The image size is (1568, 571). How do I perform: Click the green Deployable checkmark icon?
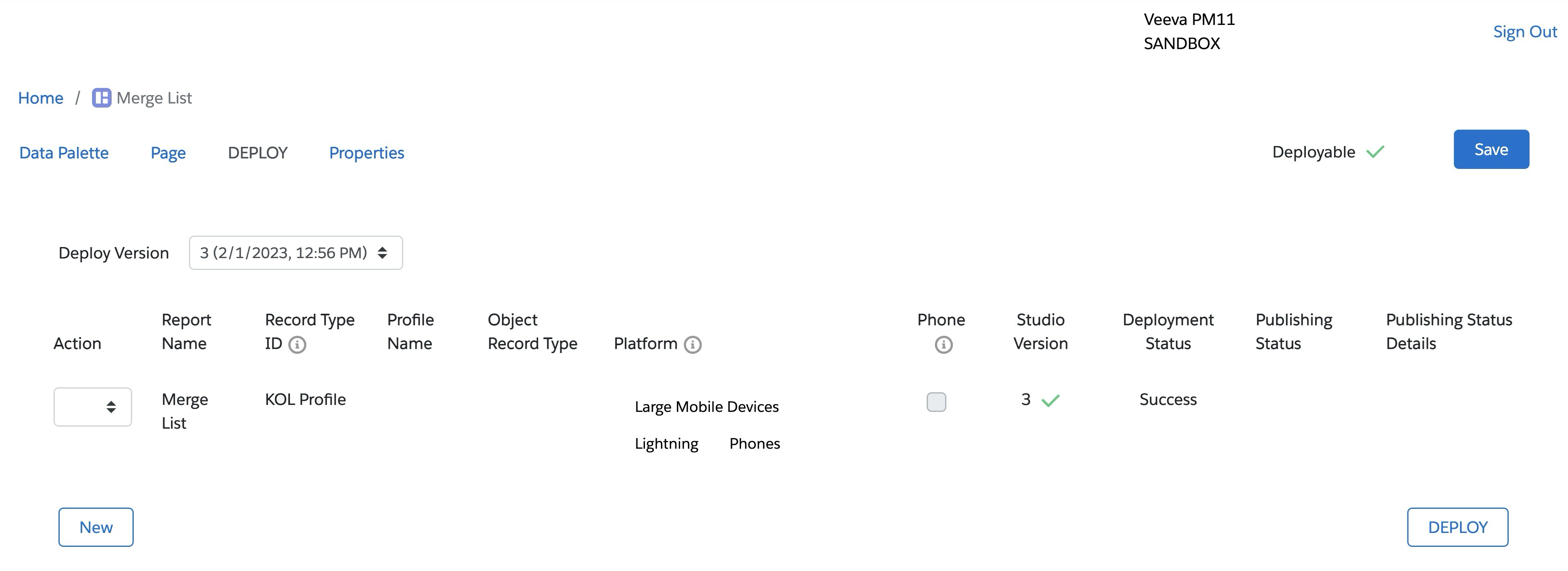1375,152
